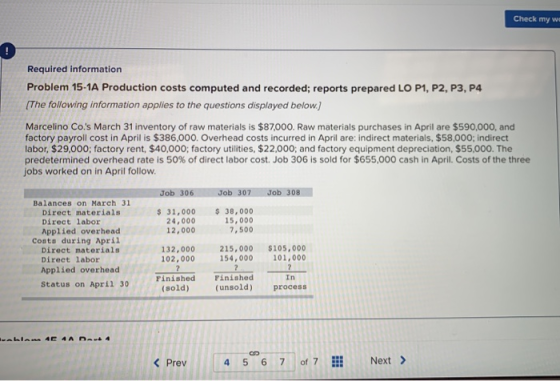Click the Check my work button
The height and width of the screenshot is (381, 560).
(532, 19)
